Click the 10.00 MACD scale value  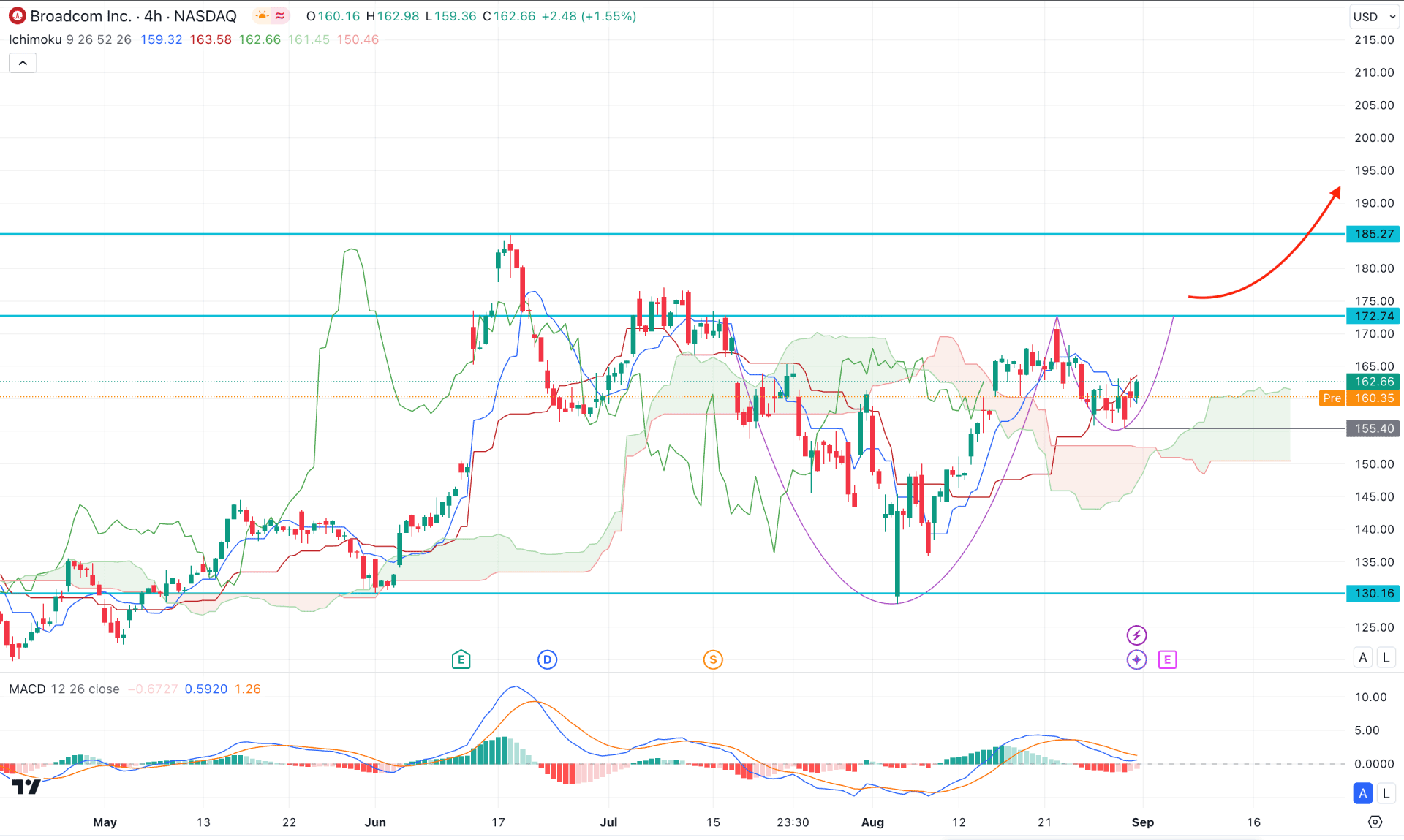tap(1370, 697)
